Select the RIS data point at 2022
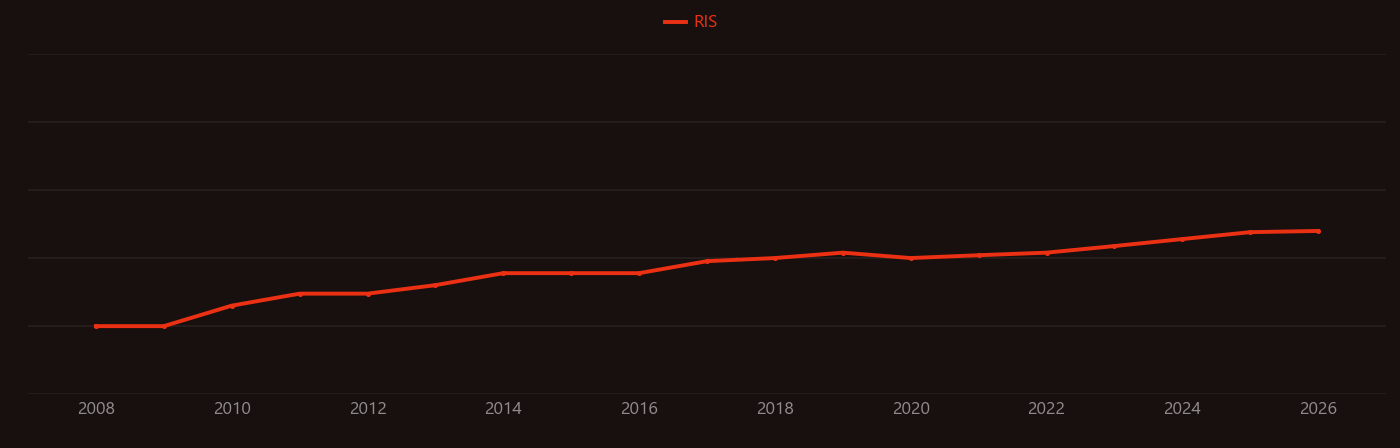The width and height of the screenshot is (1400, 448). (1047, 253)
